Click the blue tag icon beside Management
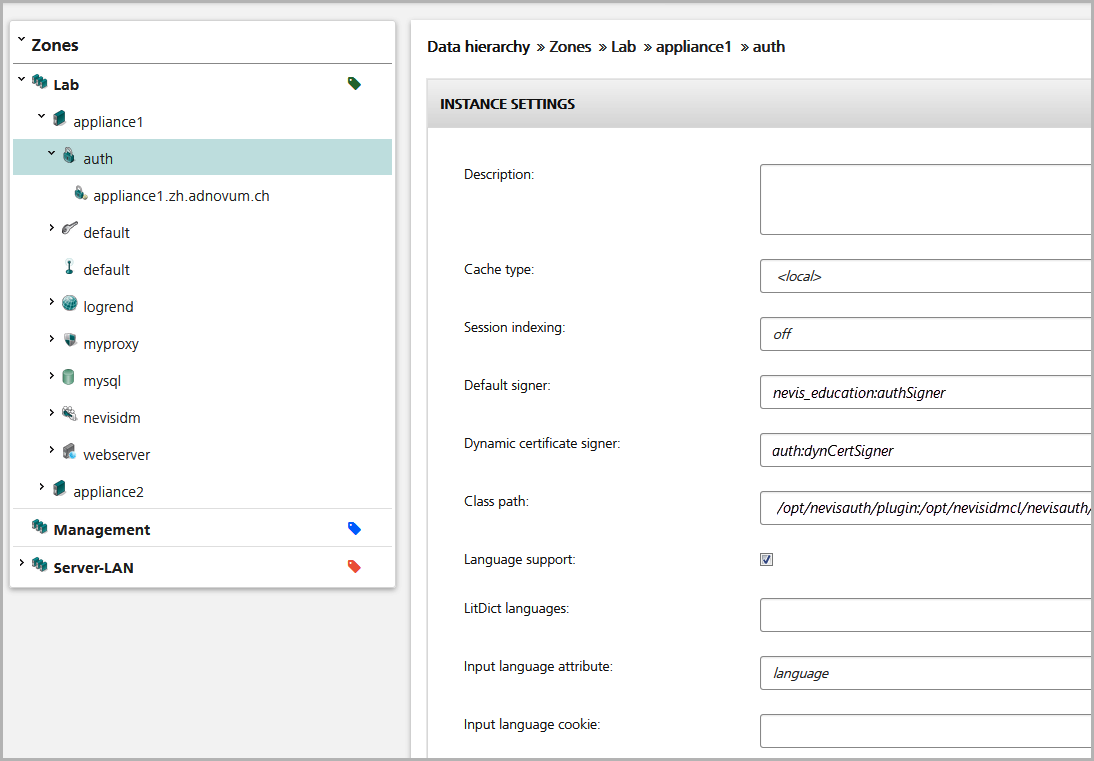Viewport: 1094px width, 761px height. (354, 529)
